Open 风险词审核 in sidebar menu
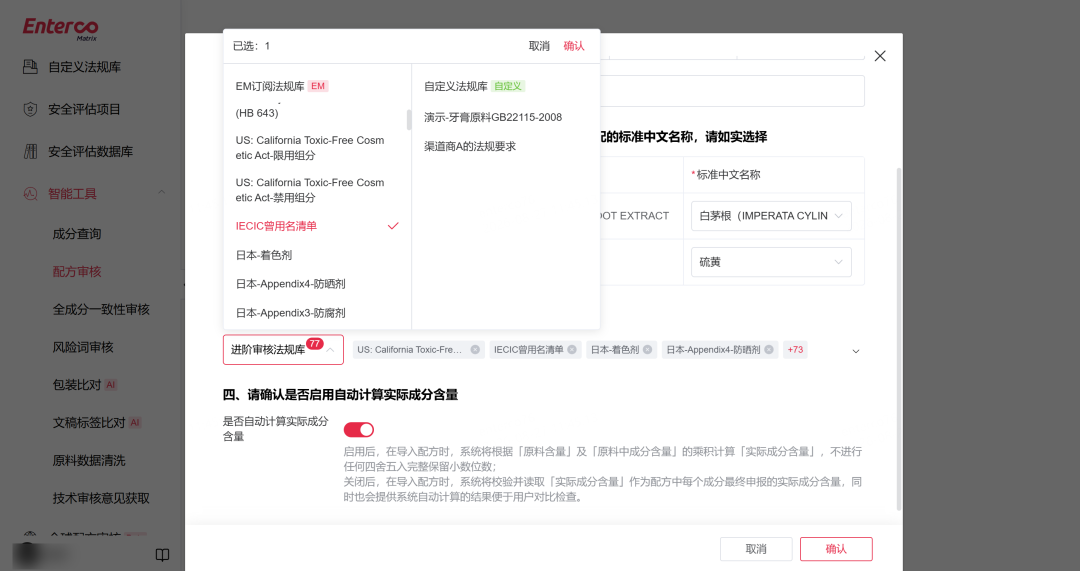Screen dimensions: 1080x571 (83, 347)
